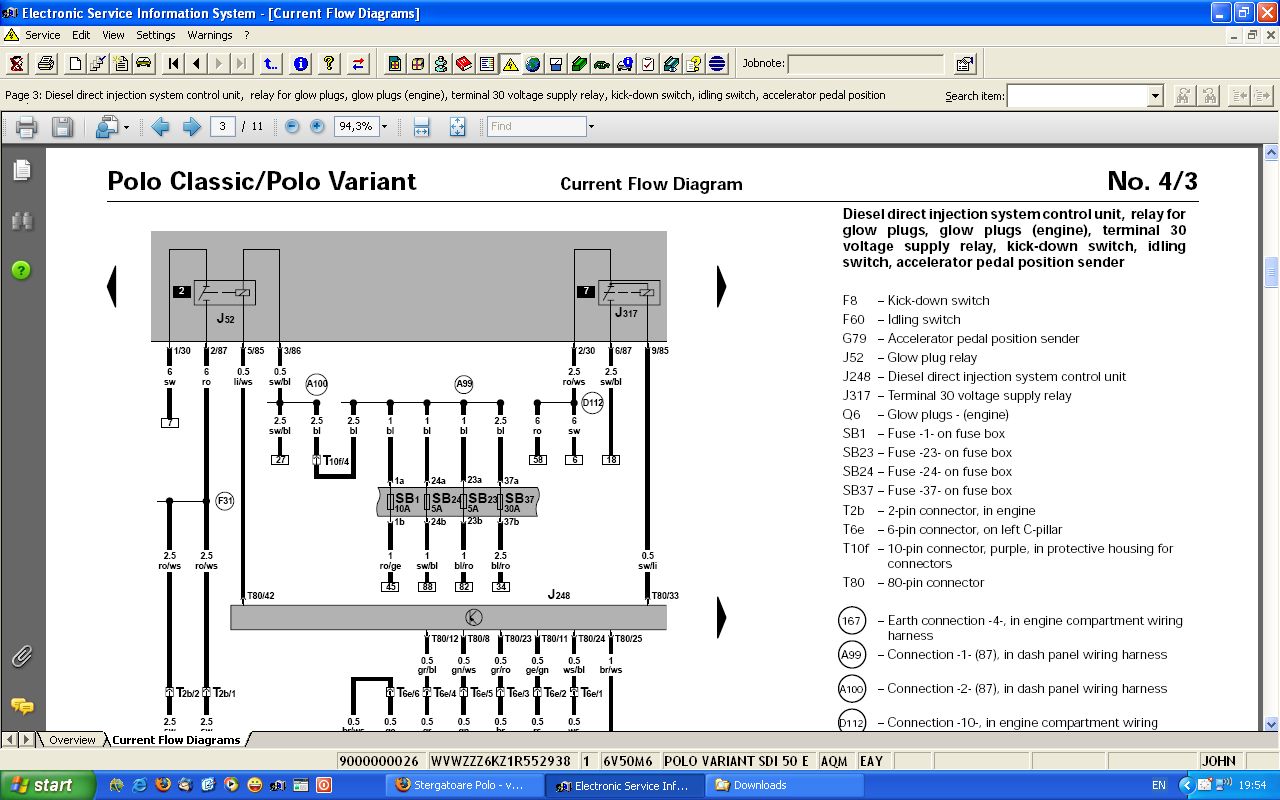Screen dimensions: 1280x800
Task: Click the fit page icon
Action: [457, 127]
